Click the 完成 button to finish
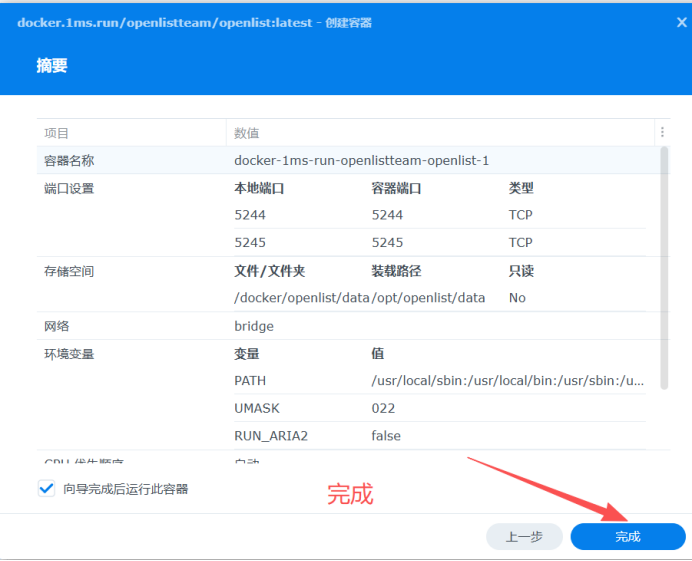 [x=627, y=537]
